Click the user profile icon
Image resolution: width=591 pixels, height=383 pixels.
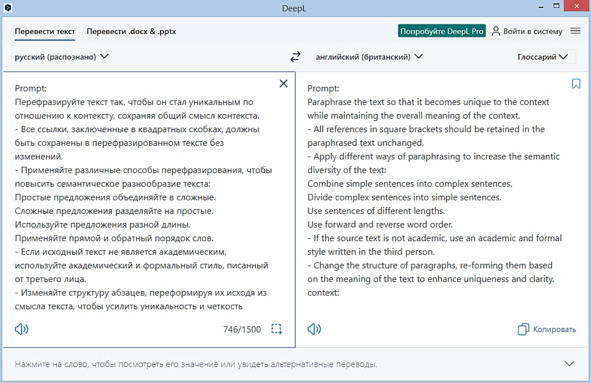click(x=496, y=31)
